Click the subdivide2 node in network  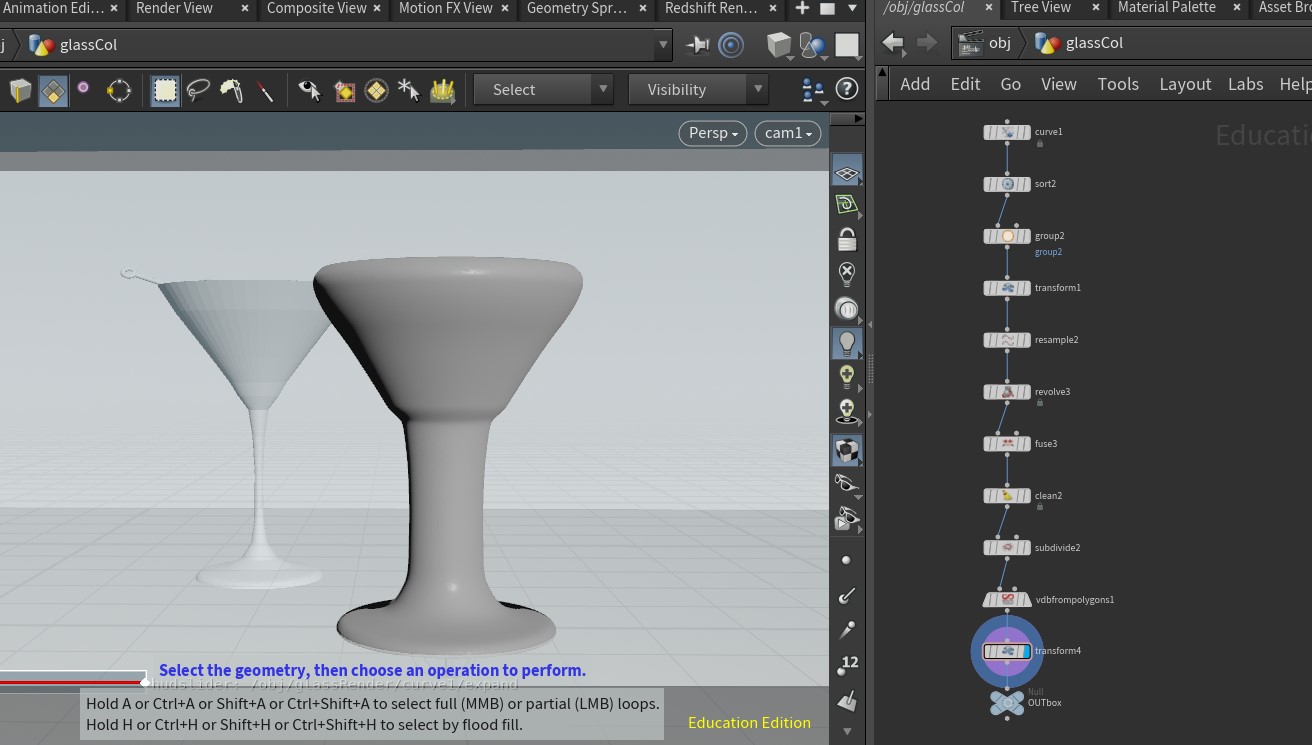1007,548
